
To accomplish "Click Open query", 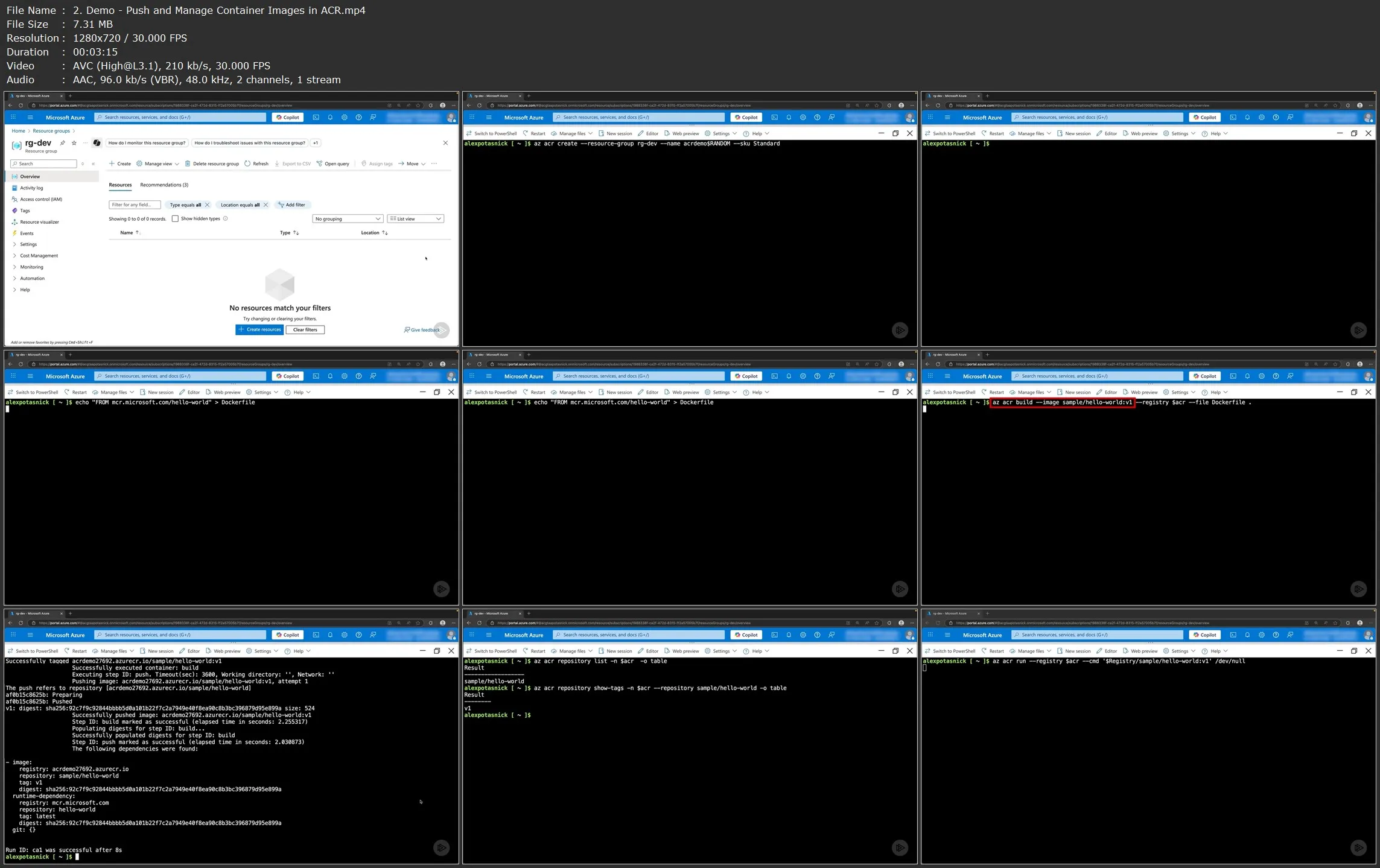I will pos(332,163).
